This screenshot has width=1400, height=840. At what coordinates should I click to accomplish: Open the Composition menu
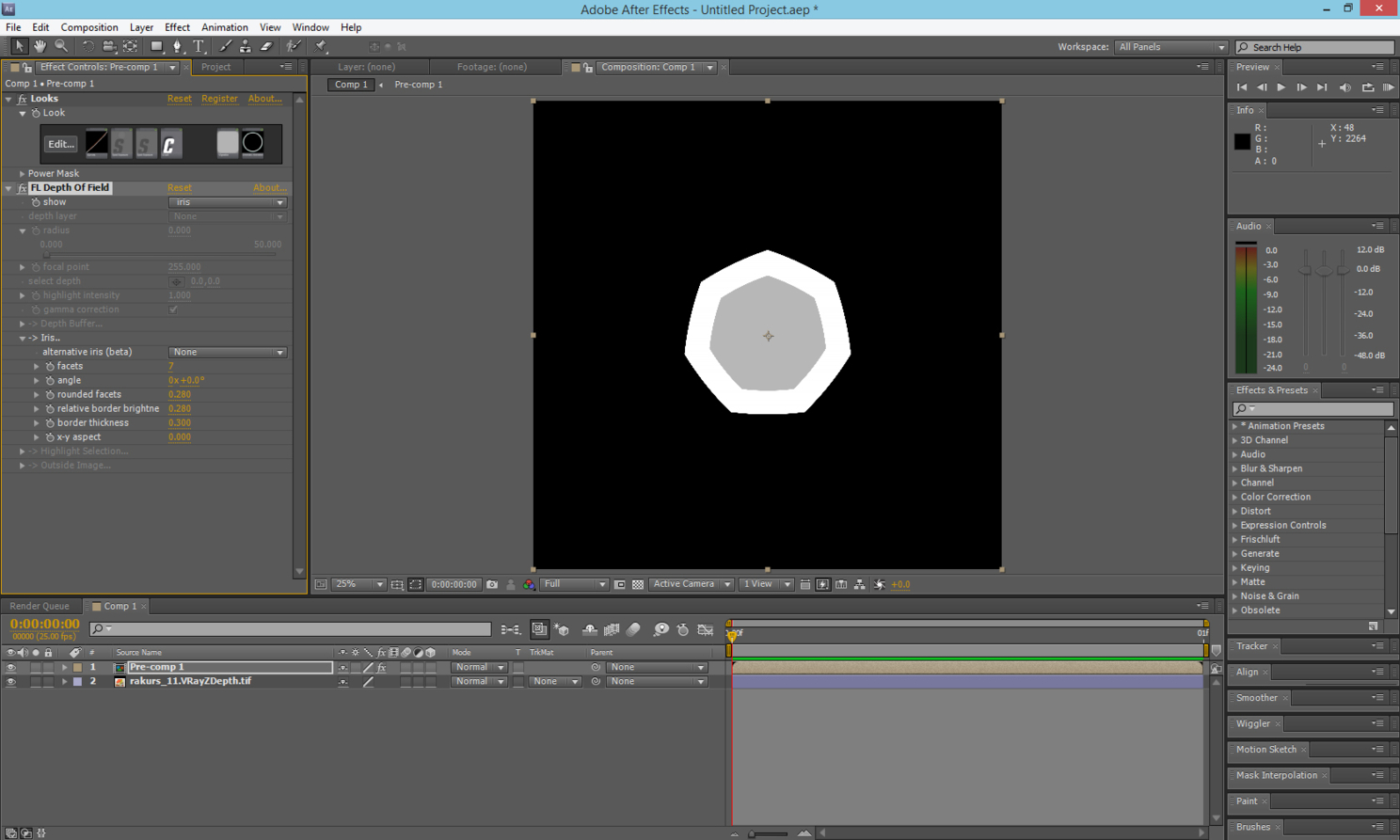click(x=89, y=27)
